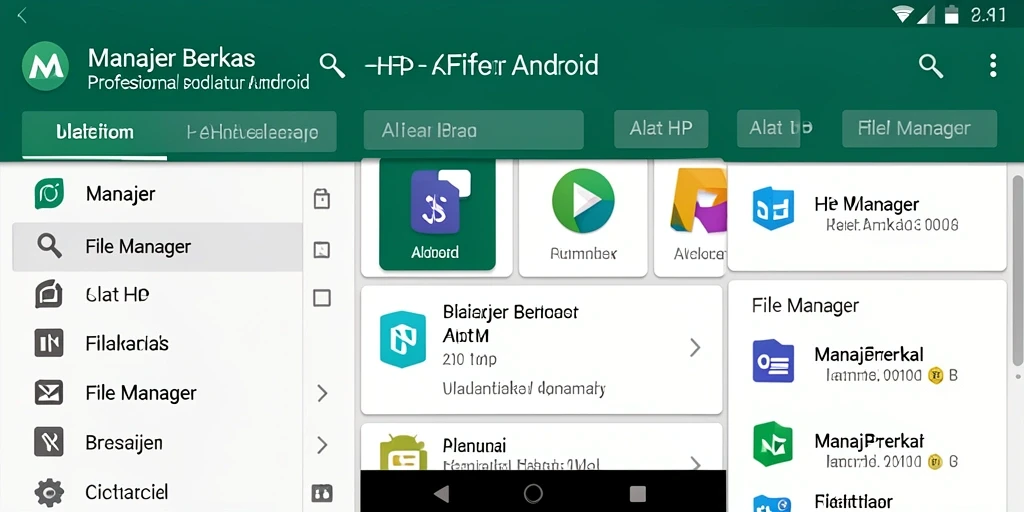Click the battery status icon
Viewport: 1024px width, 512px height.
point(952,14)
